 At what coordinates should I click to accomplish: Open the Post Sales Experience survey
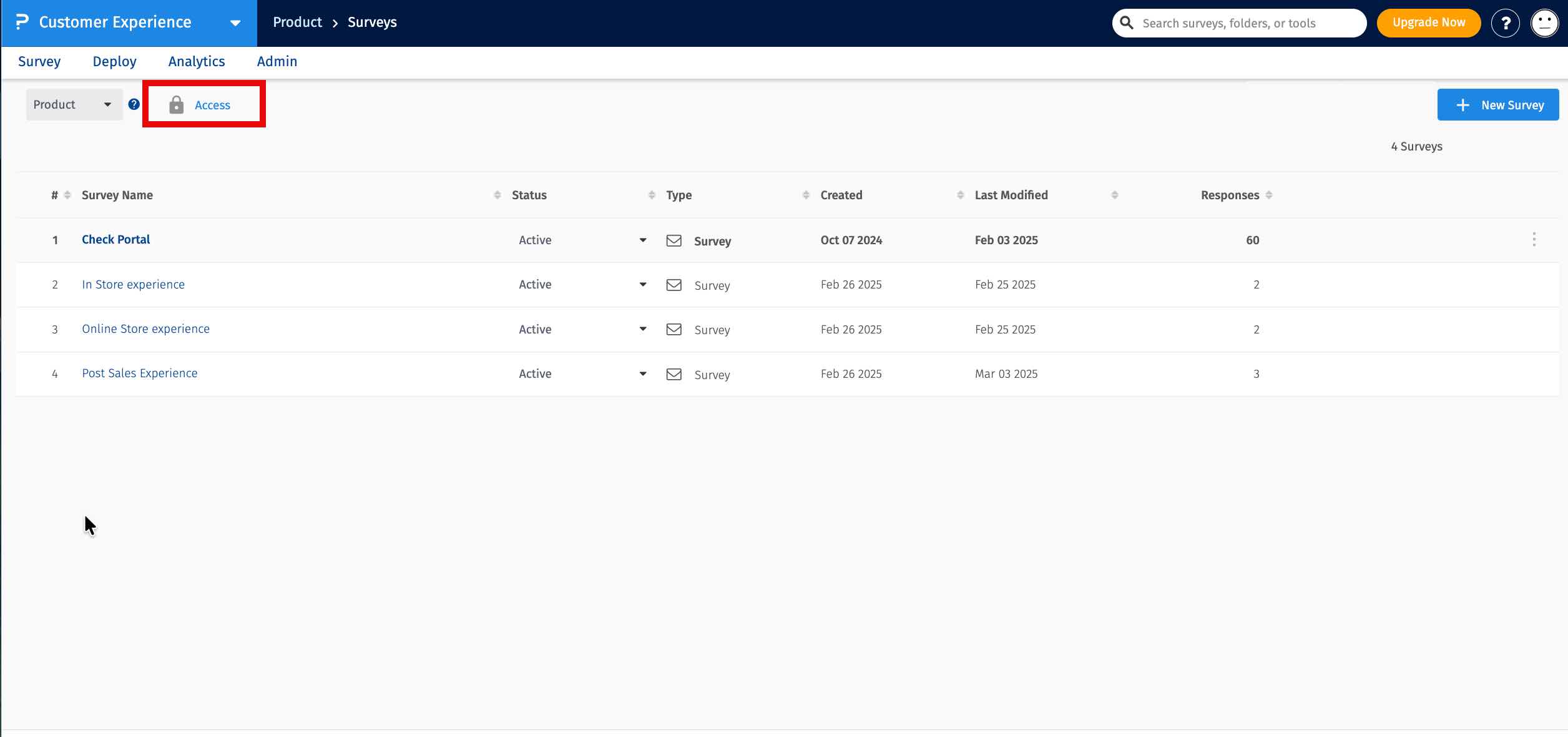point(139,373)
